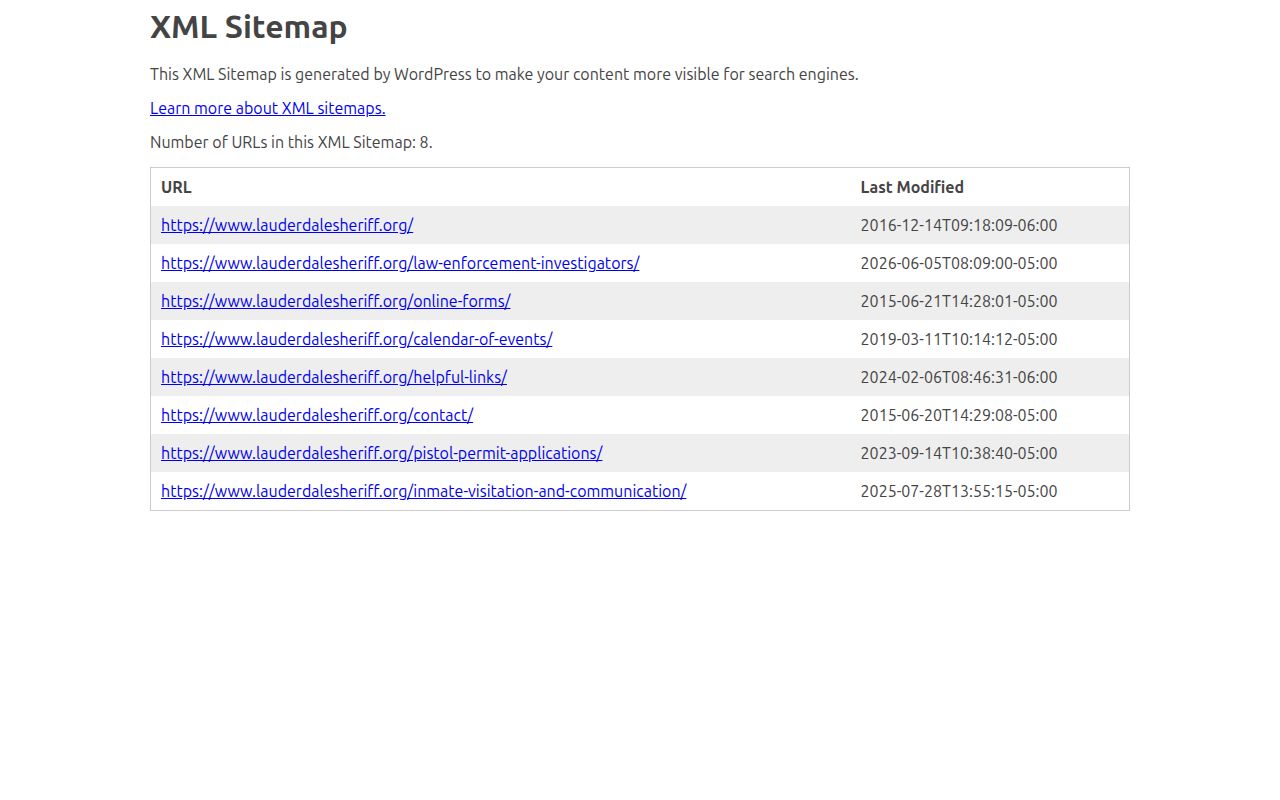Select the date 2024-02-06T08:46:31-06:00
Image resolution: width=1280 pixels, height=800 pixels.
[959, 377]
